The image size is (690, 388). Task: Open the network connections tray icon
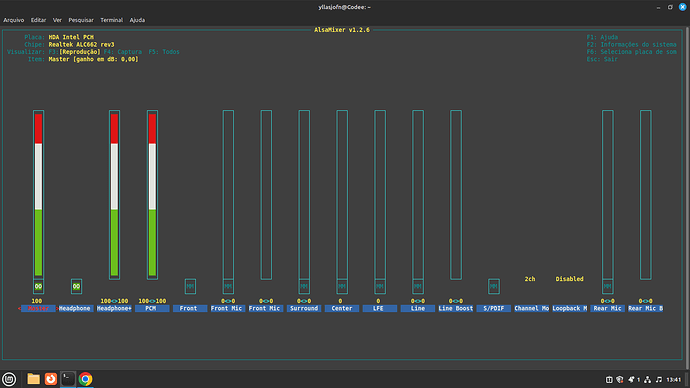(647, 379)
